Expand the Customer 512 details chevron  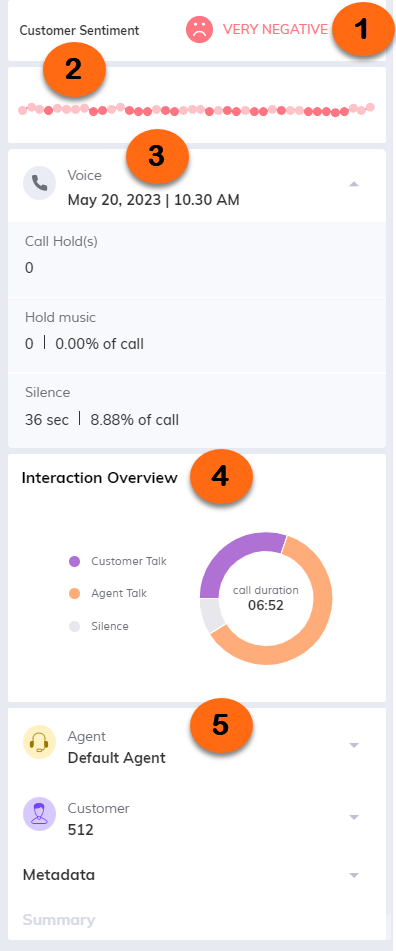point(354,817)
